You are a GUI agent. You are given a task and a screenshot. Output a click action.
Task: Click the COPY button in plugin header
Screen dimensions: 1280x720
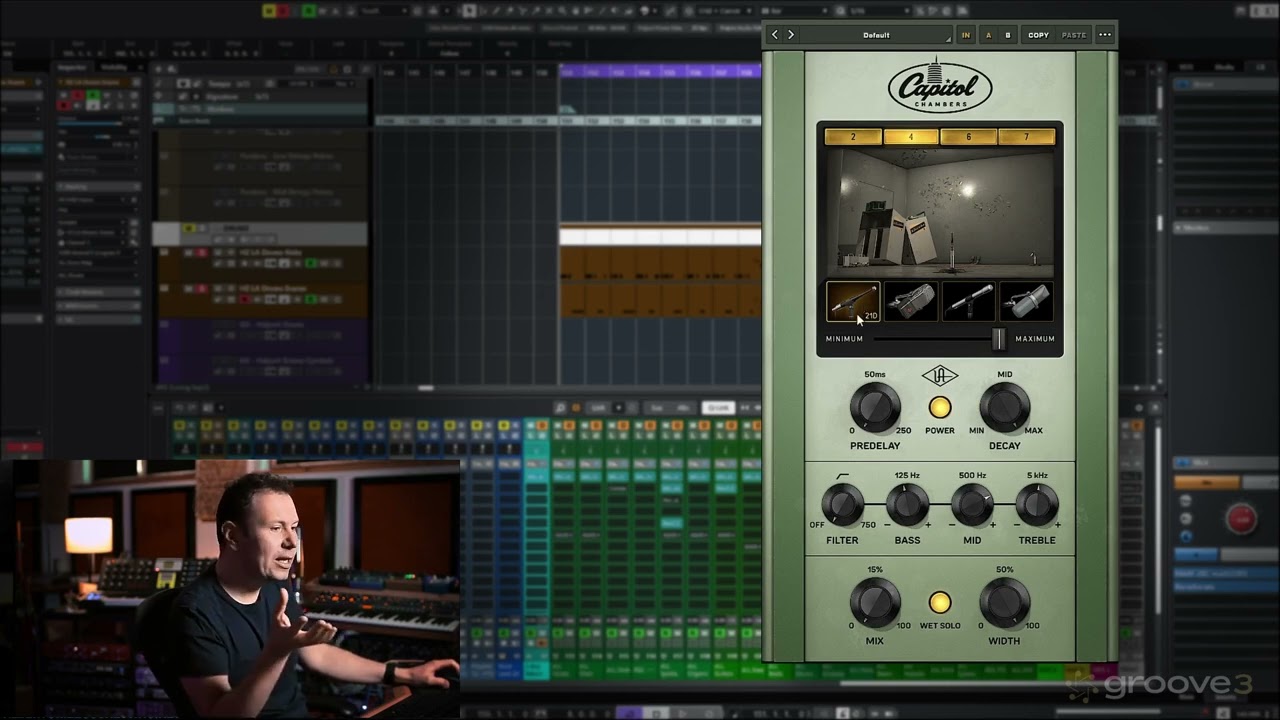(x=1039, y=35)
